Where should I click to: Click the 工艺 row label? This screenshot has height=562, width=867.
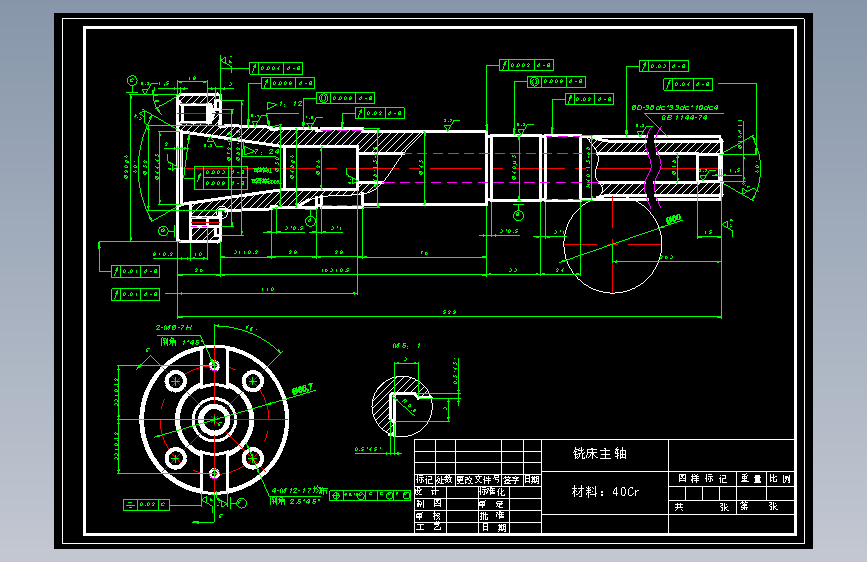[428, 527]
